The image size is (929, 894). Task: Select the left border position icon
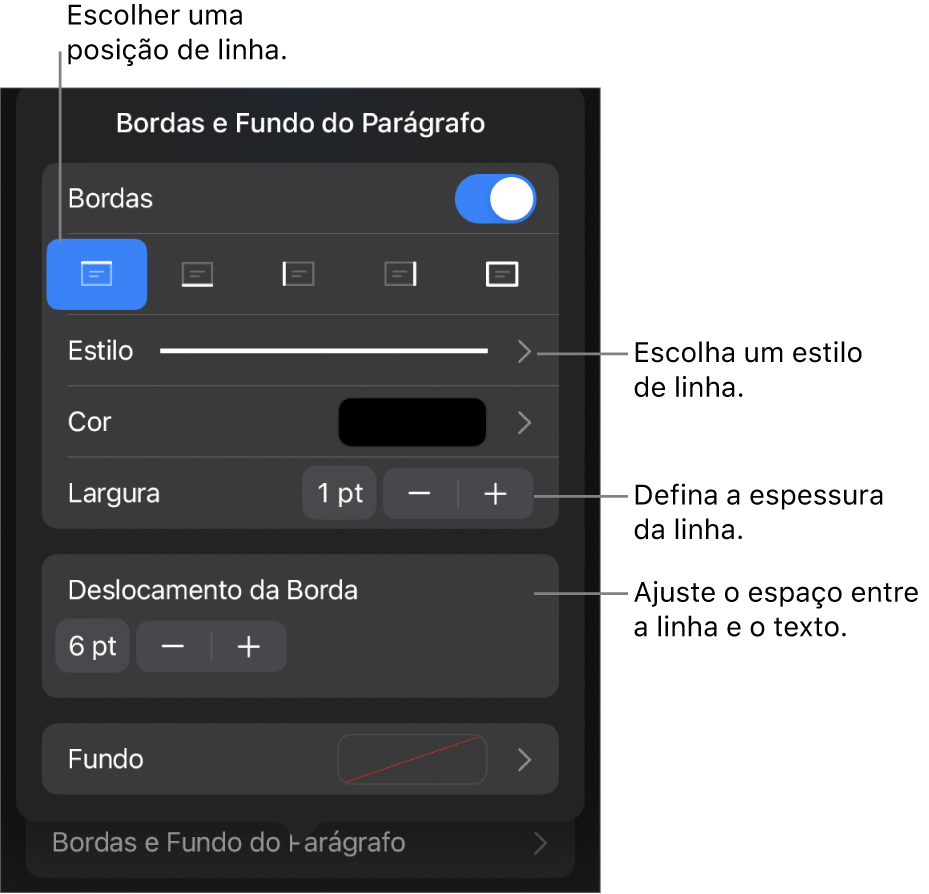(299, 274)
